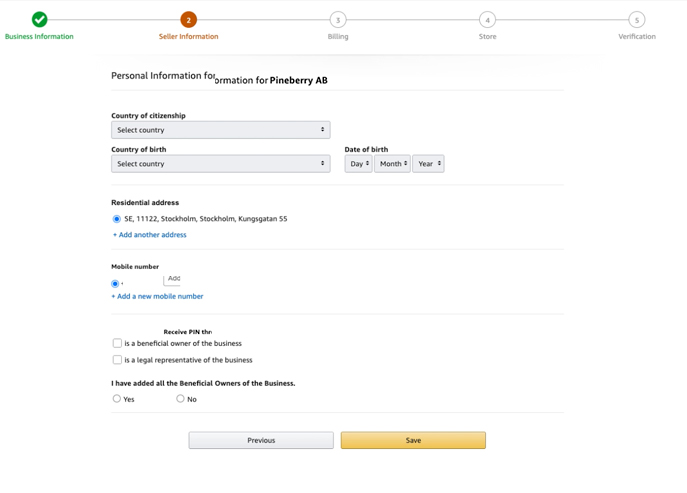Click the green Business Information checkmark icon
Viewport: 687px width, 493px height.
pos(39,19)
